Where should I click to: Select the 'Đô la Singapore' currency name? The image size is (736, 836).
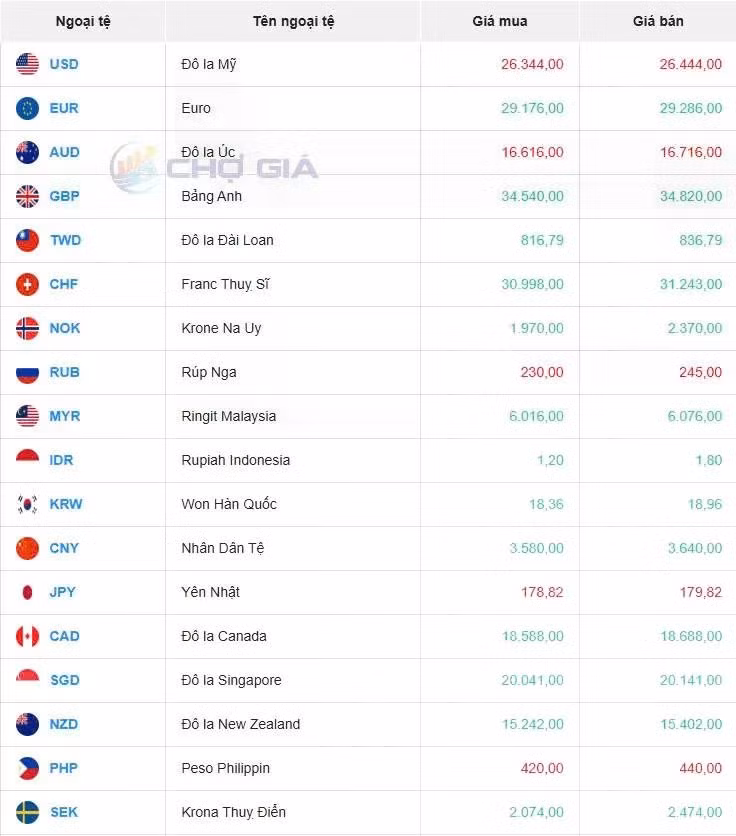pyautogui.click(x=231, y=680)
